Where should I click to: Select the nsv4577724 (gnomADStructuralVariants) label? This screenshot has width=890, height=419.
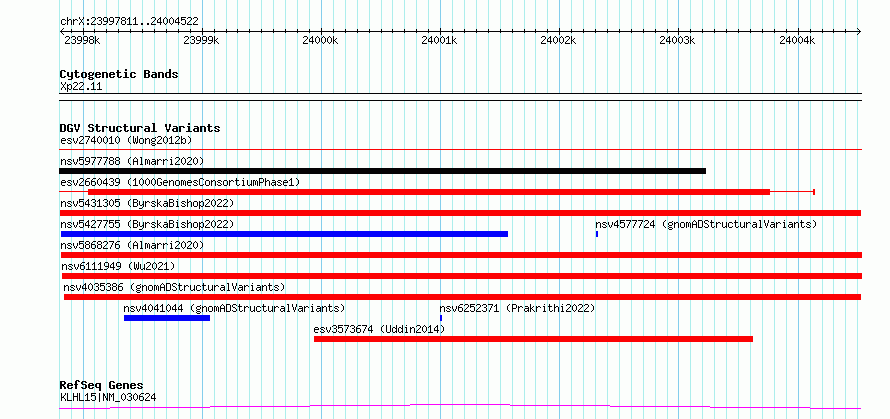tap(706, 224)
